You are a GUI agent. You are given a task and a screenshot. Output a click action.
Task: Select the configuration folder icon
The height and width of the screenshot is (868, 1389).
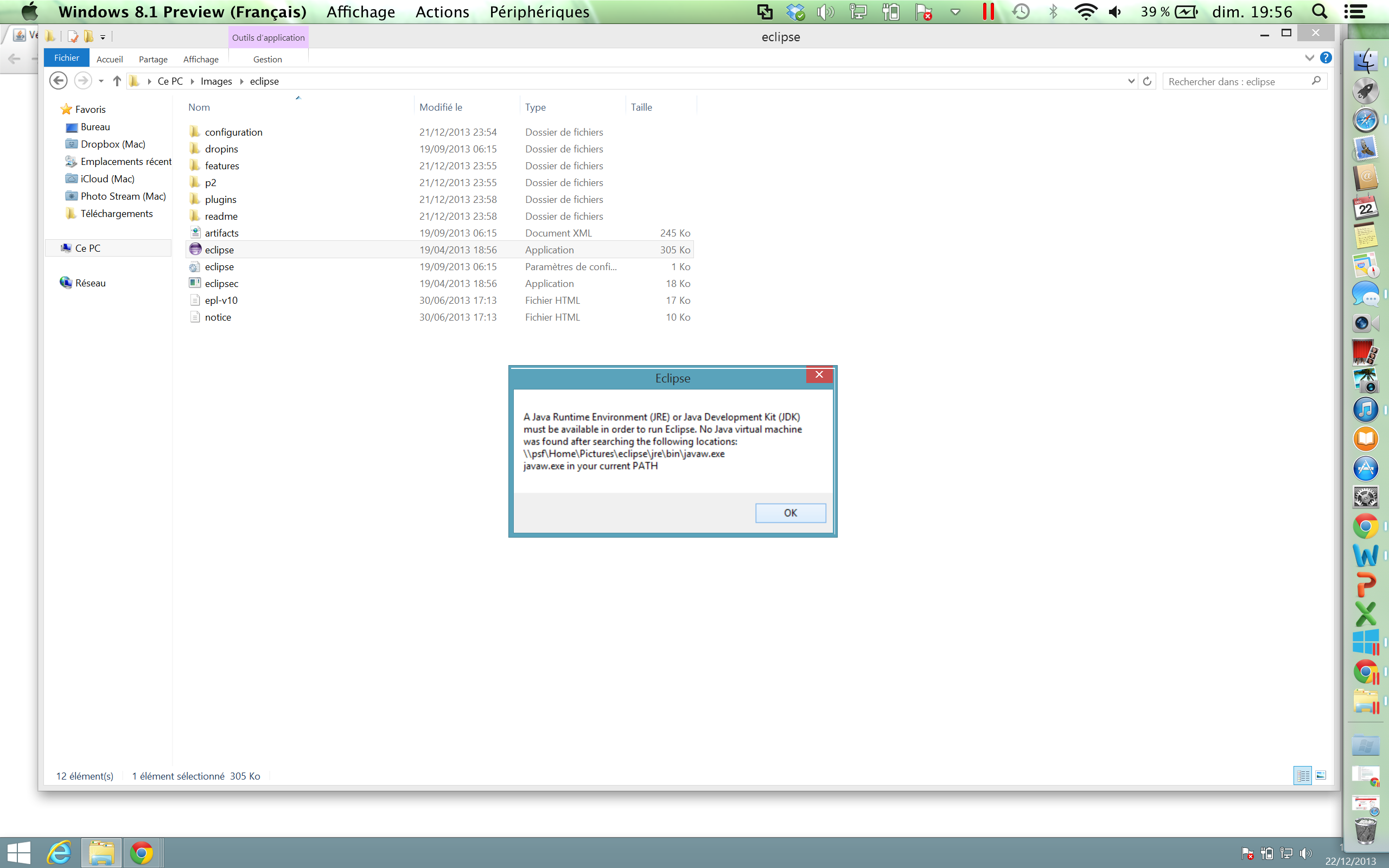coord(195,131)
